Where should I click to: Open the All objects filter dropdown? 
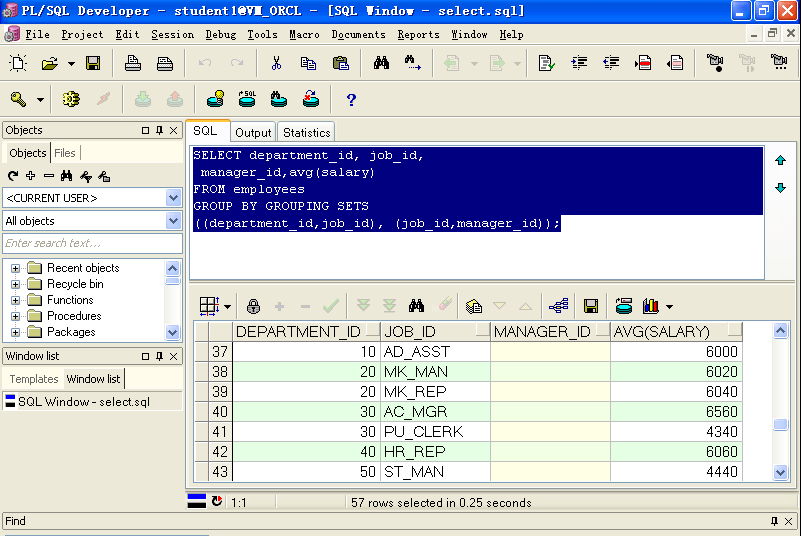(173, 221)
